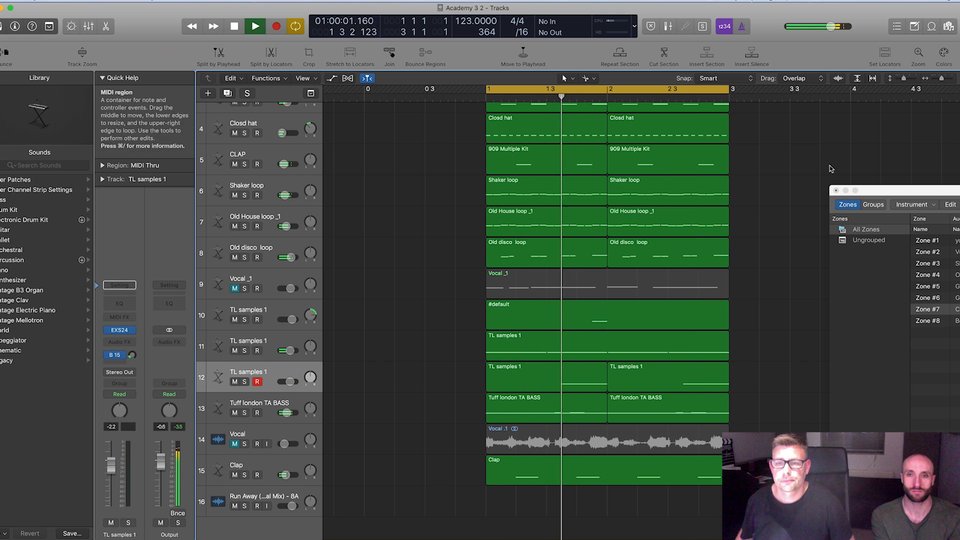Collapse the Quick Help section
Image resolution: width=960 pixels, height=540 pixels.
(102, 78)
